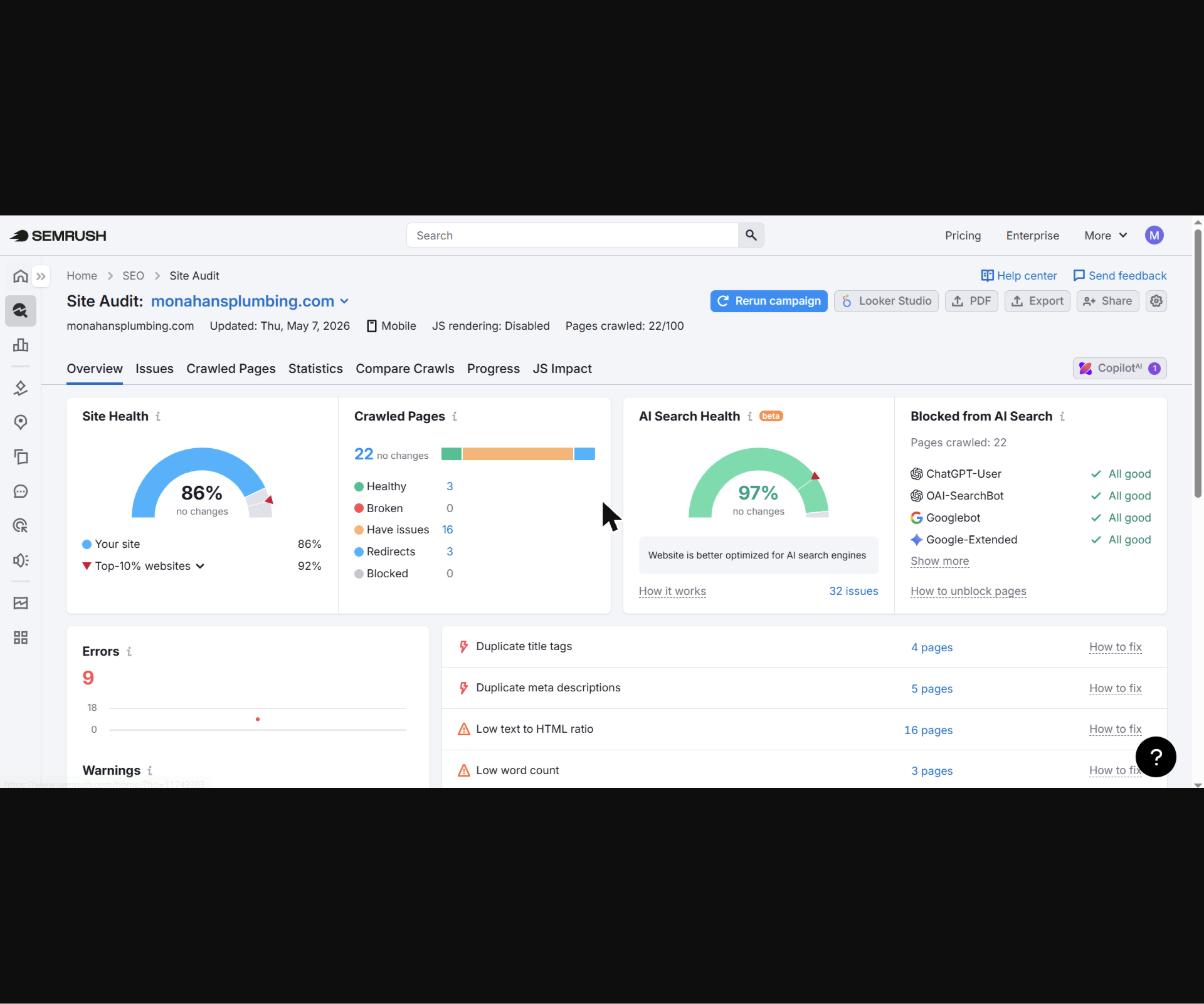
Task: Click Warnings info icon
Action: (x=150, y=771)
